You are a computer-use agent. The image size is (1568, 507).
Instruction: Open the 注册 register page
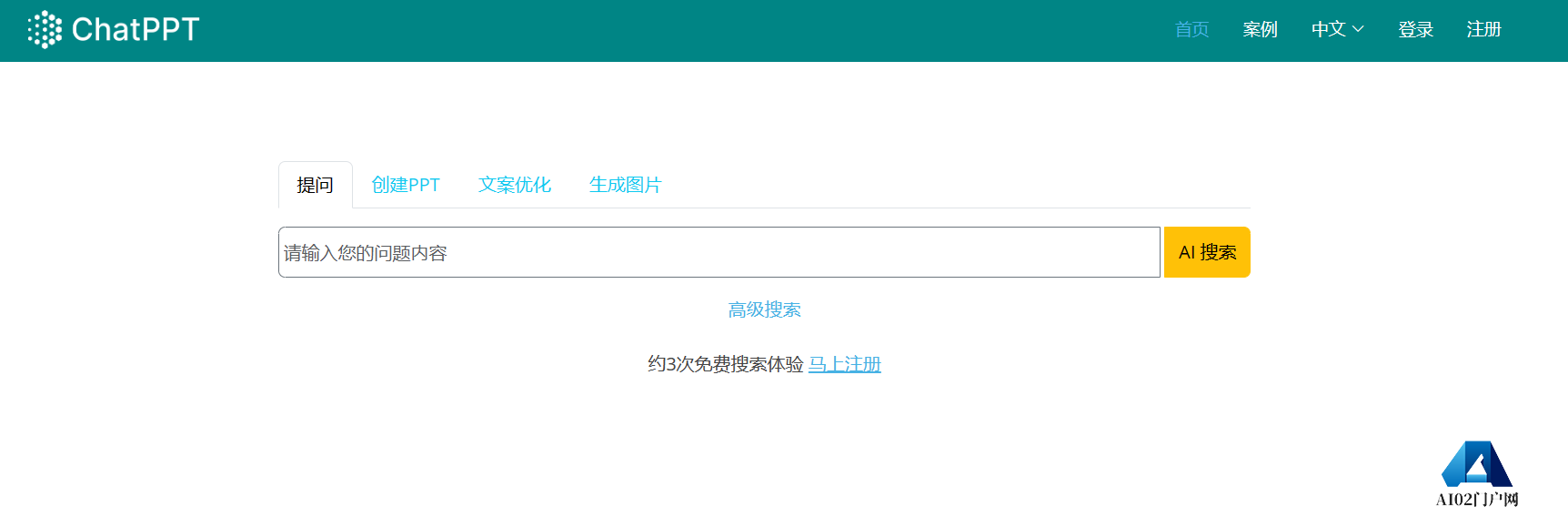1483,30
